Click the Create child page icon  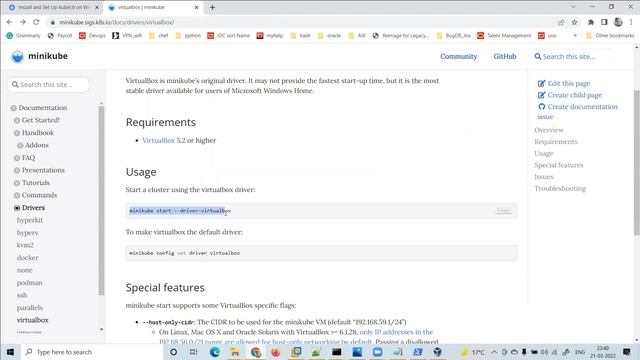541,95
